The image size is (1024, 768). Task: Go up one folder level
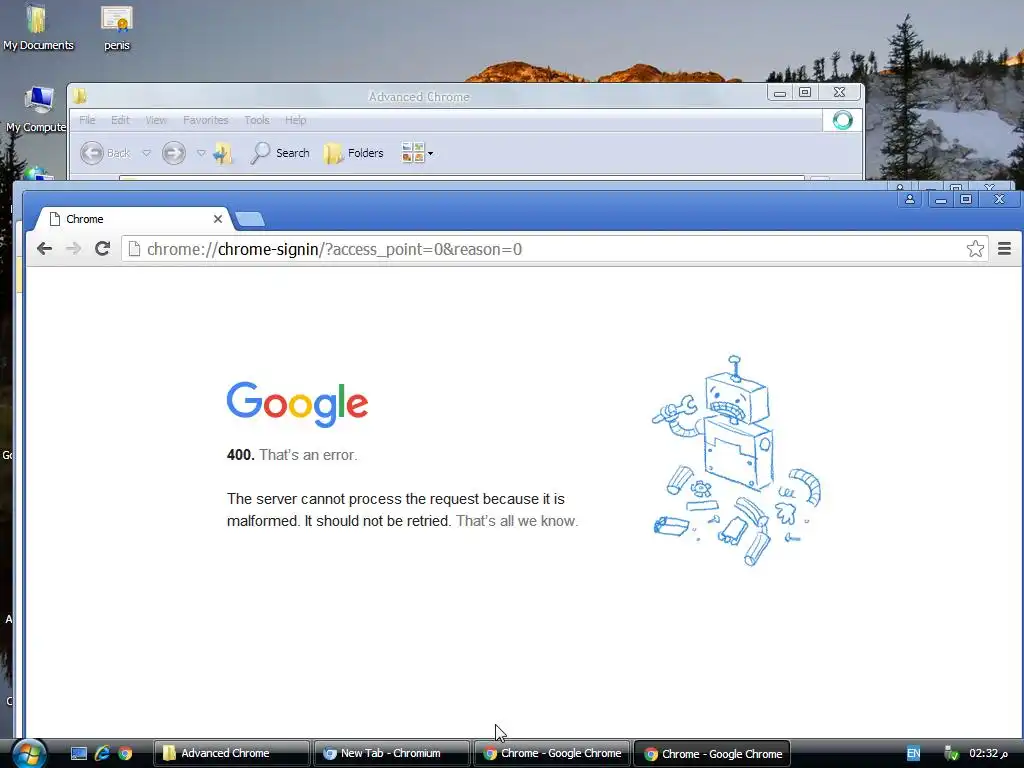(x=223, y=153)
